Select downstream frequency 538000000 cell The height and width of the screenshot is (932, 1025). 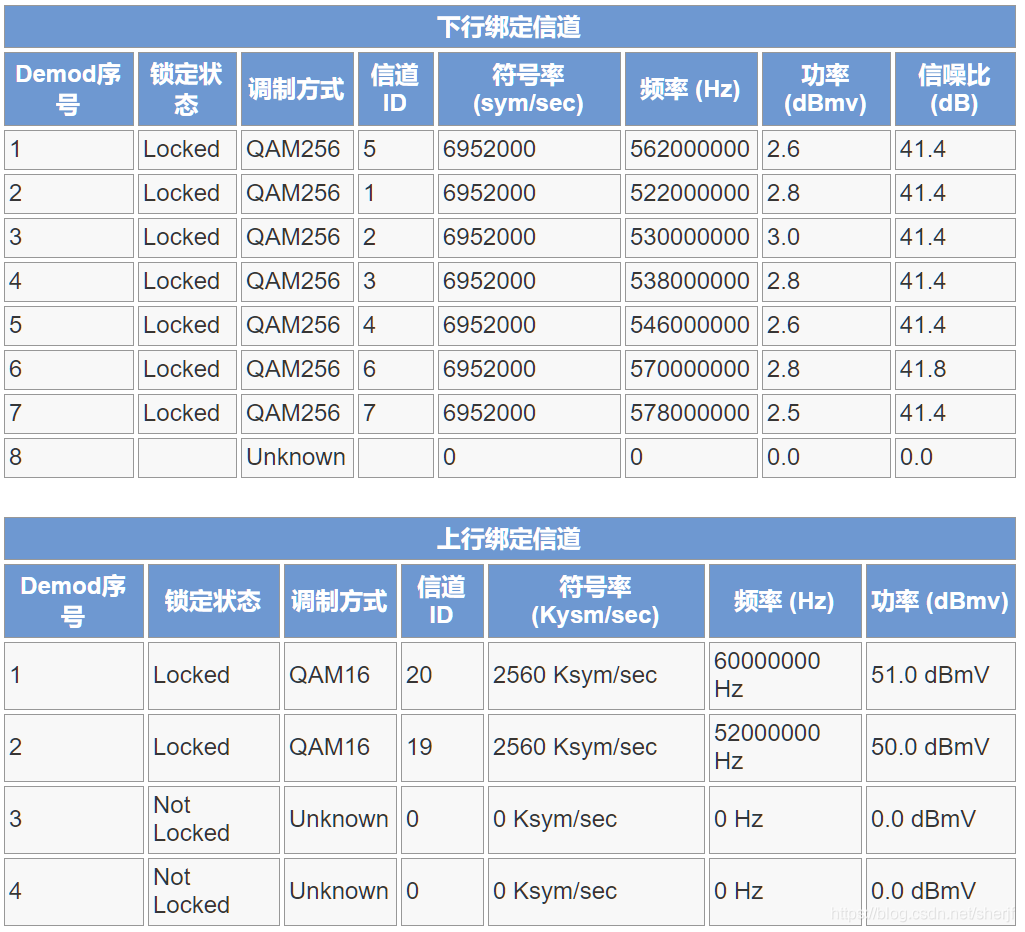690,281
